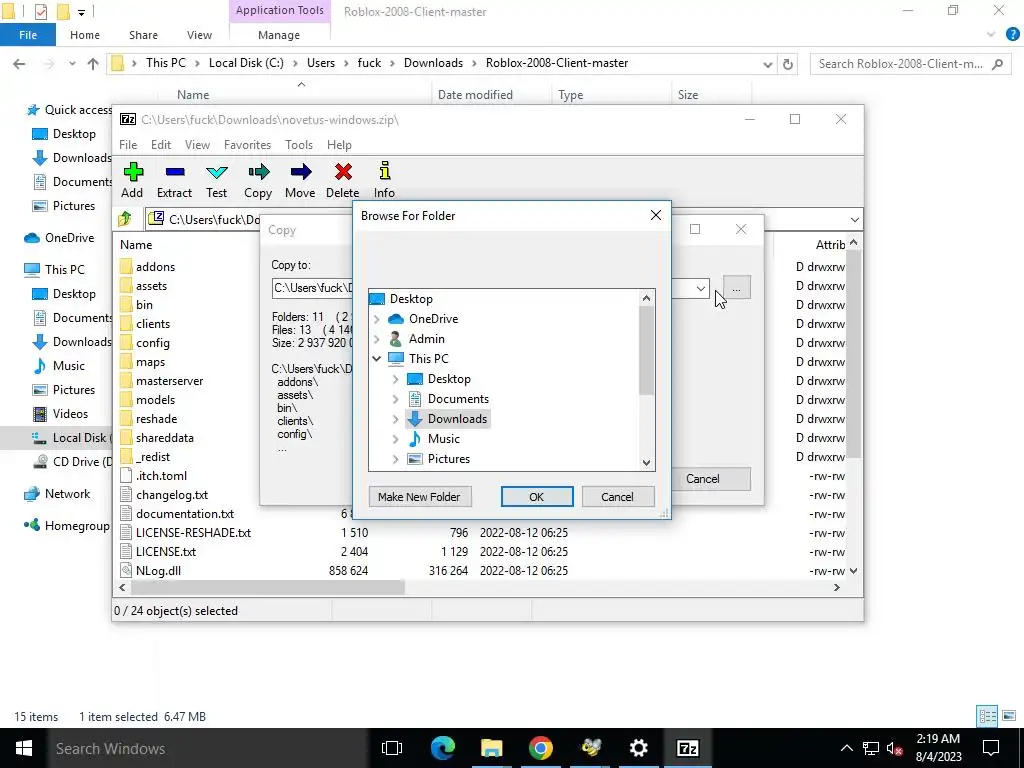Expand Downloads node in folder tree
The image size is (1024, 768).
396,419
